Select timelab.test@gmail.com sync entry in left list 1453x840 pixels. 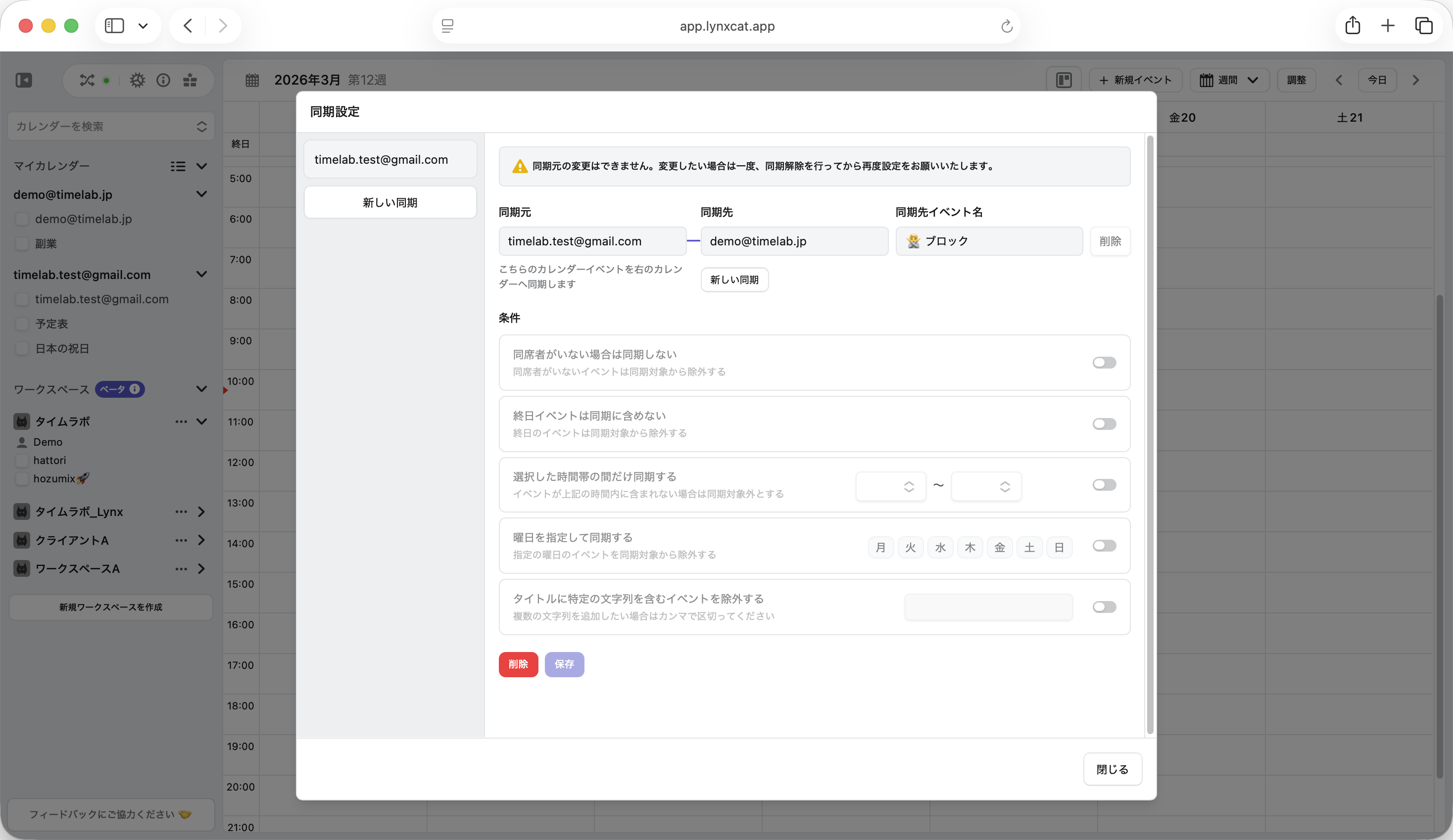pos(390,160)
